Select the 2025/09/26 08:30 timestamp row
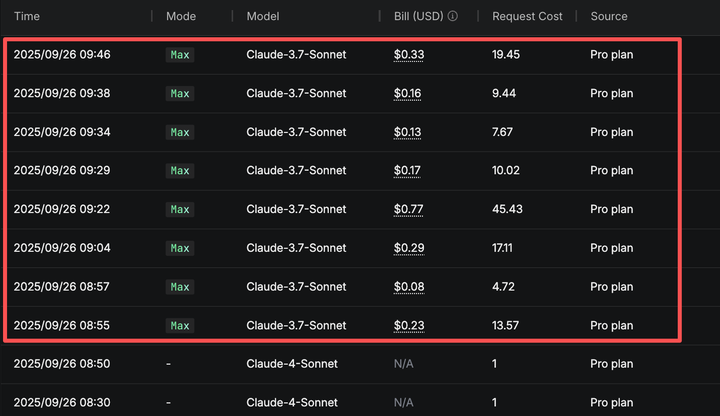 point(62,402)
